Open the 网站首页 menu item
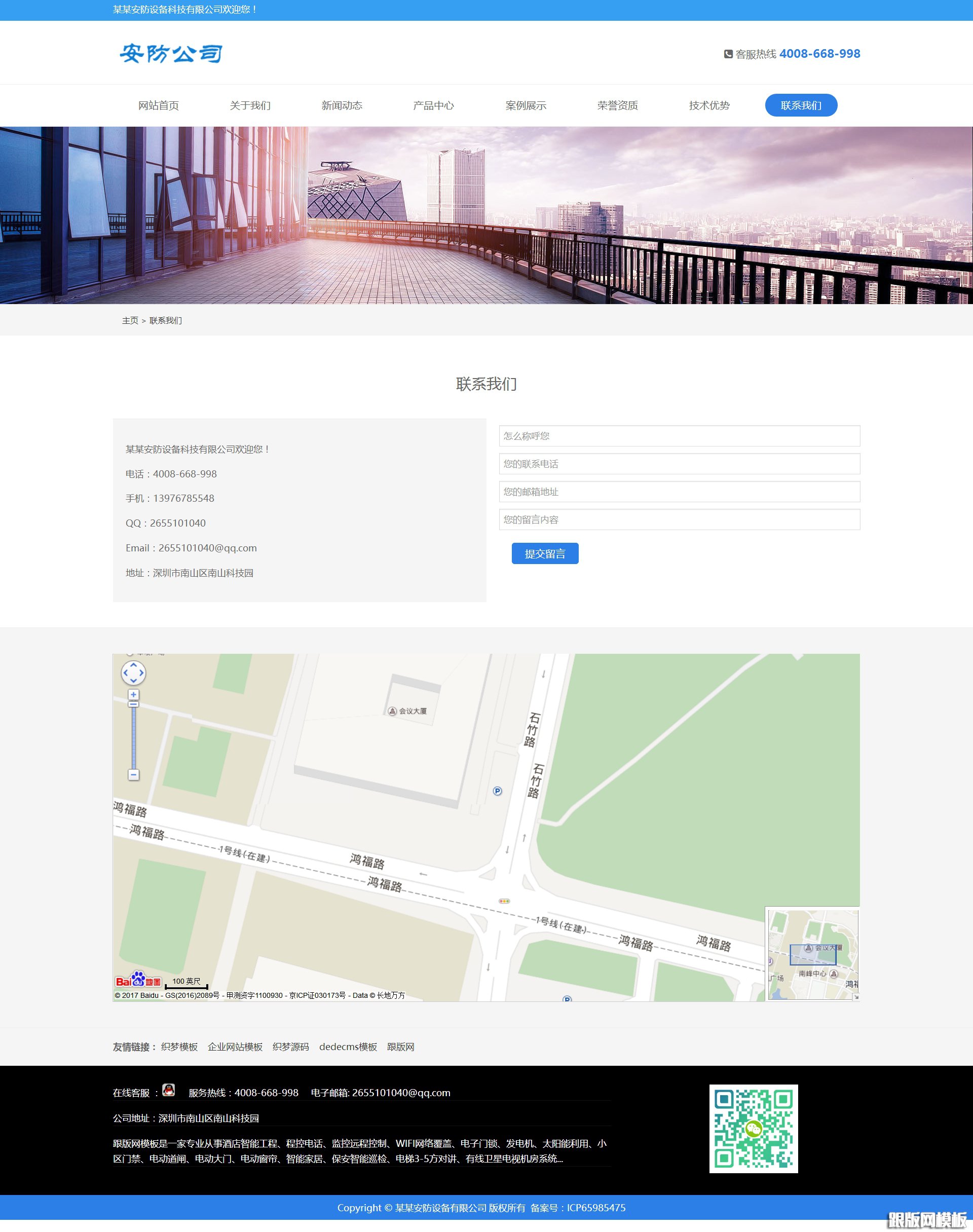This screenshot has width=973, height=1232. tap(159, 105)
